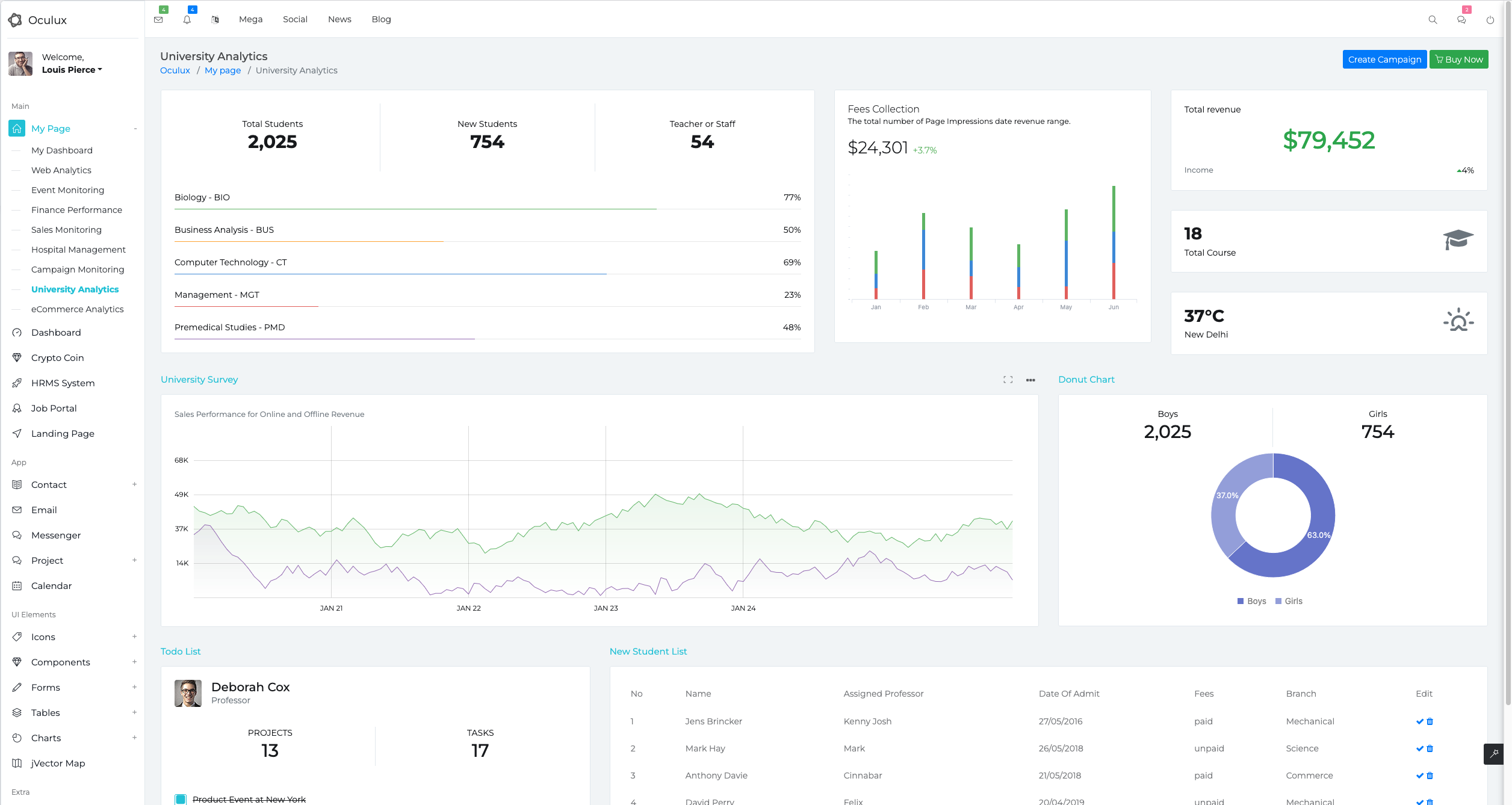Click the power logout icon
Viewport: 1512px width, 805px height.
tap(1490, 20)
